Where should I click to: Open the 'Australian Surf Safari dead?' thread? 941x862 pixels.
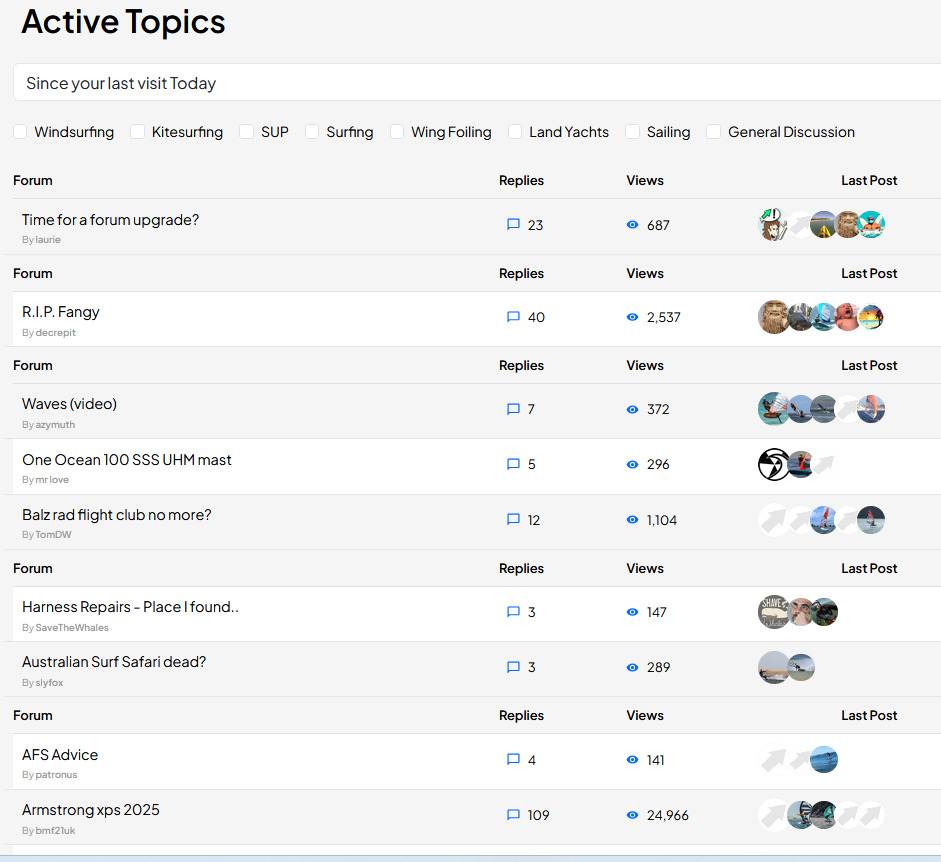click(114, 662)
